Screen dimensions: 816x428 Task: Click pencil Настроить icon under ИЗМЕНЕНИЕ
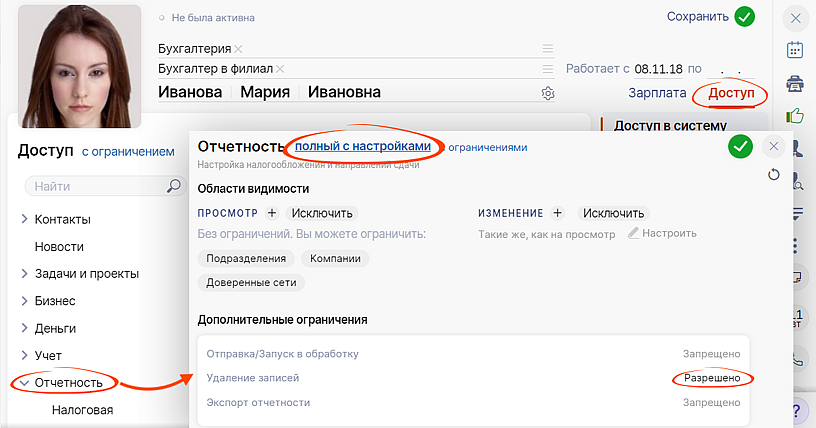[633, 233]
